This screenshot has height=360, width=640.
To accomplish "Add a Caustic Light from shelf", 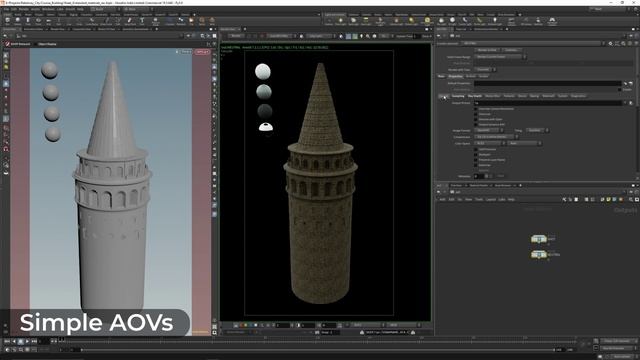I will coord(465,21).
